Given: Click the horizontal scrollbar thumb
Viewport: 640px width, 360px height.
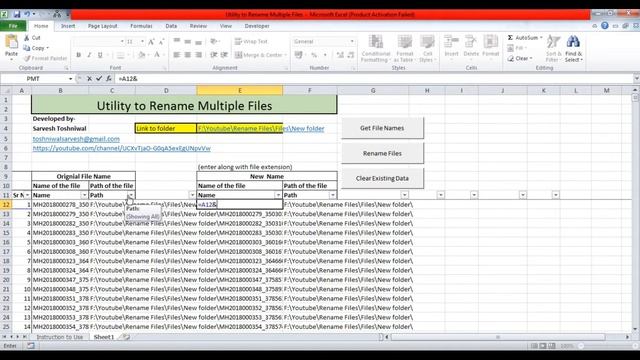Looking at the screenshot, I should tap(498, 337).
